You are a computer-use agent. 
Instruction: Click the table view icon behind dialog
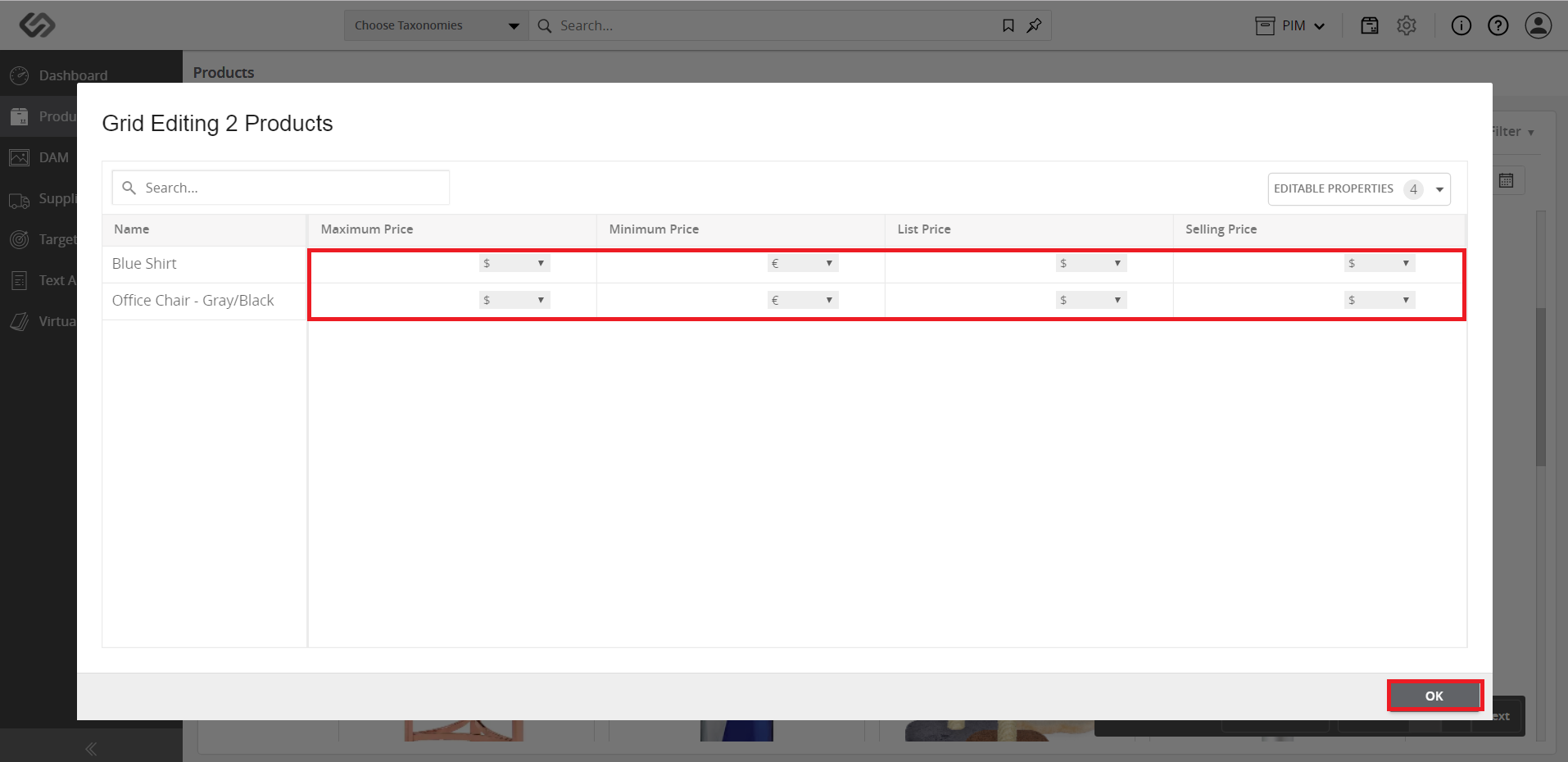[x=1507, y=181]
